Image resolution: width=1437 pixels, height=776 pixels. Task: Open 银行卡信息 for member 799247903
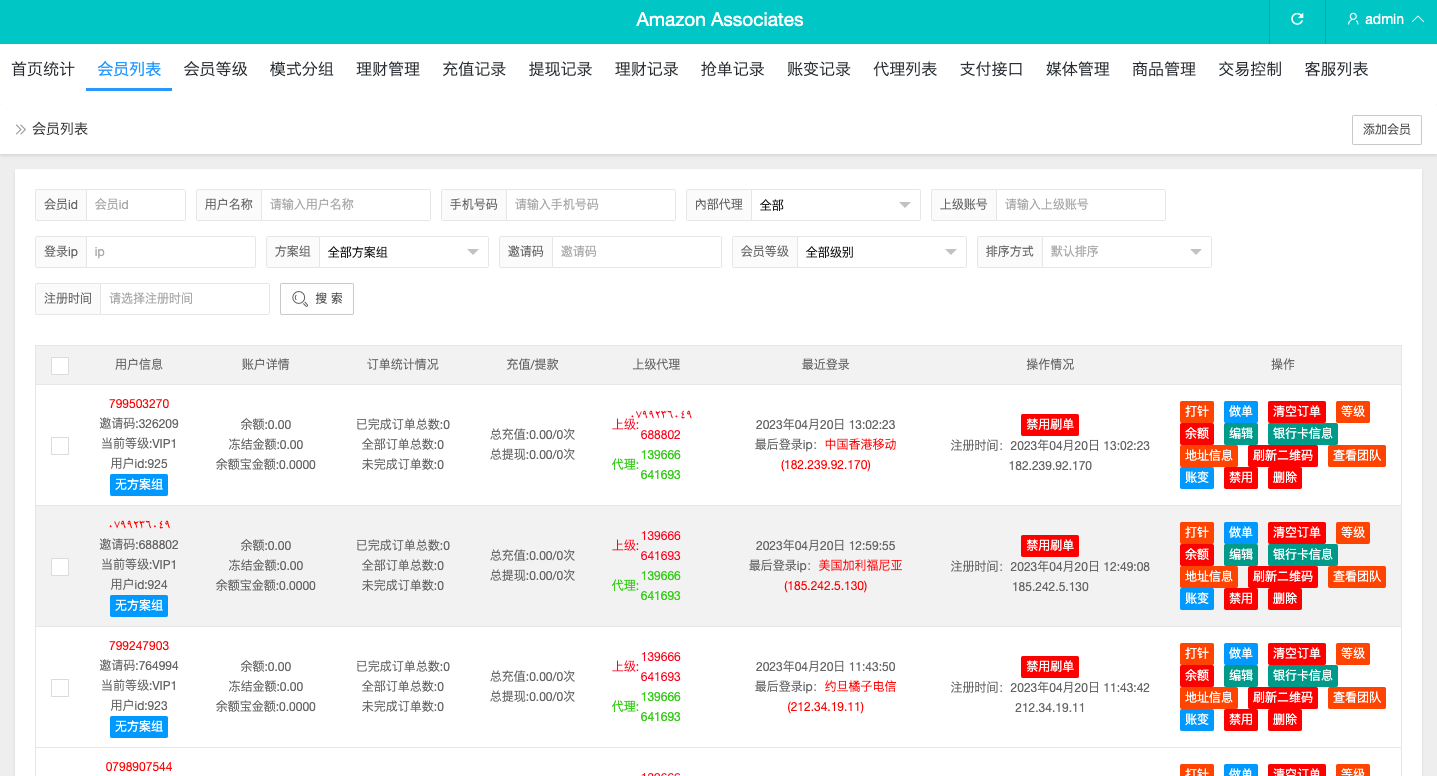1302,675
